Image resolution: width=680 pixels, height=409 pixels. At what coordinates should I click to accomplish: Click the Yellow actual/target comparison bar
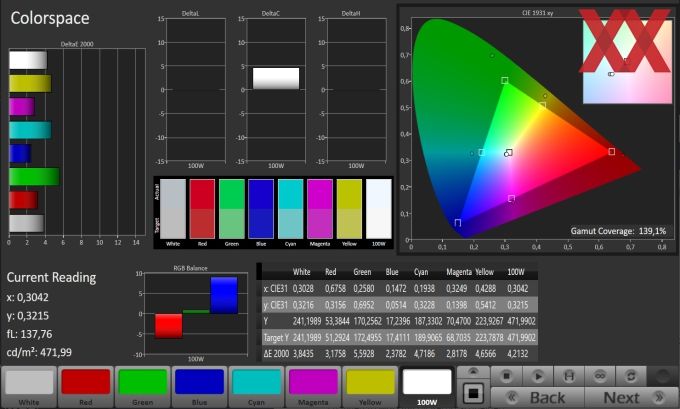tap(349, 209)
